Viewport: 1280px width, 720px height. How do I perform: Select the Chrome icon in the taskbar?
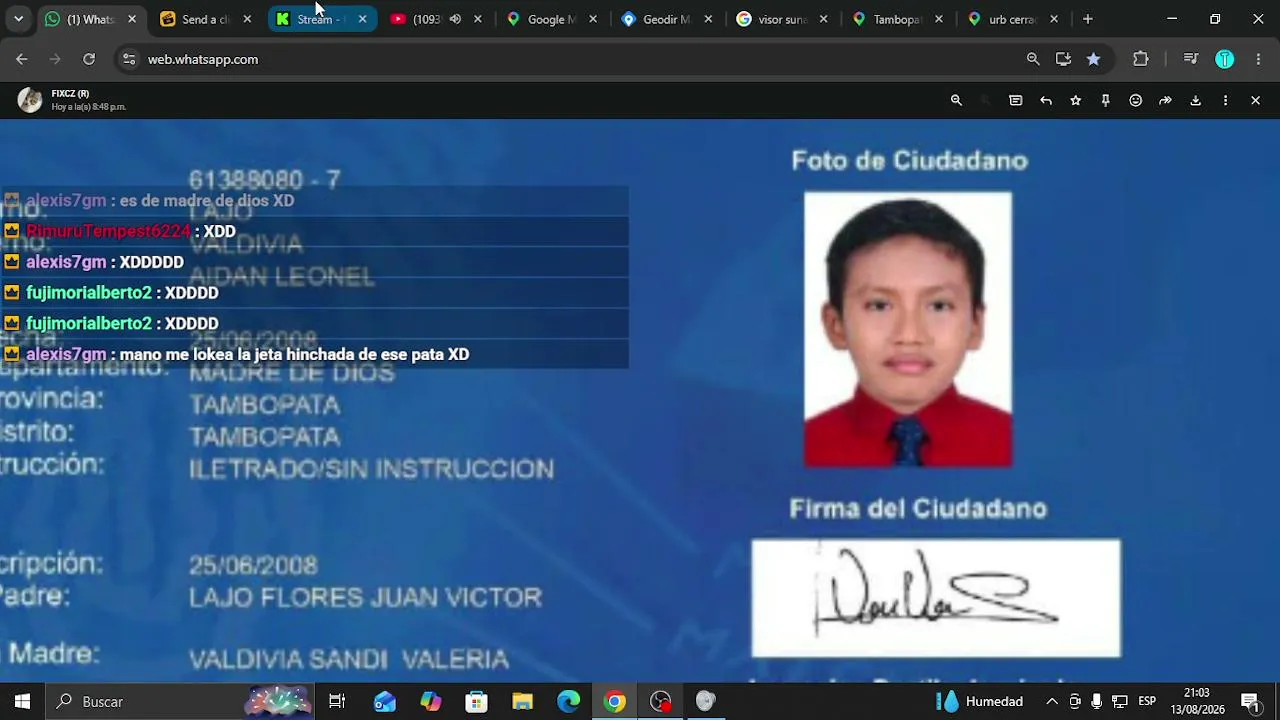[x=615, y=701]
